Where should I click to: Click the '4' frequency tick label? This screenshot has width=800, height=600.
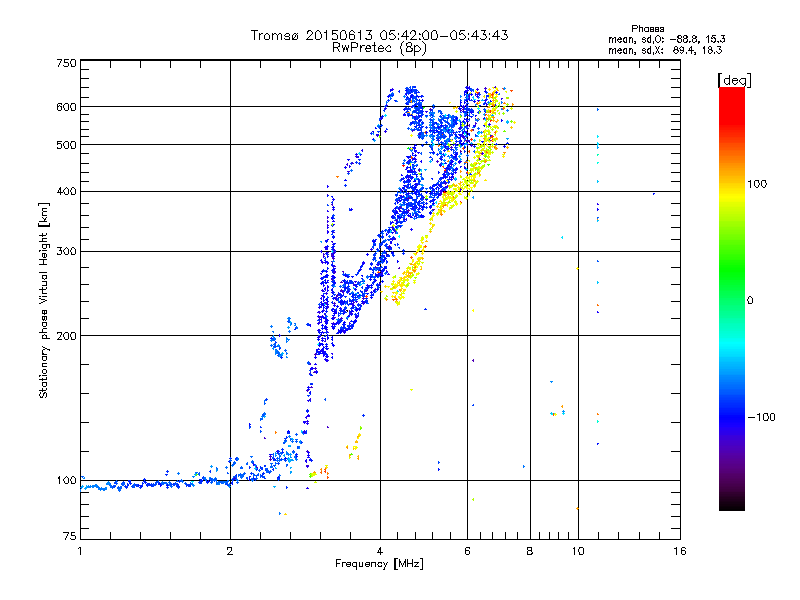pyautogui.click(x=380, y=551)
